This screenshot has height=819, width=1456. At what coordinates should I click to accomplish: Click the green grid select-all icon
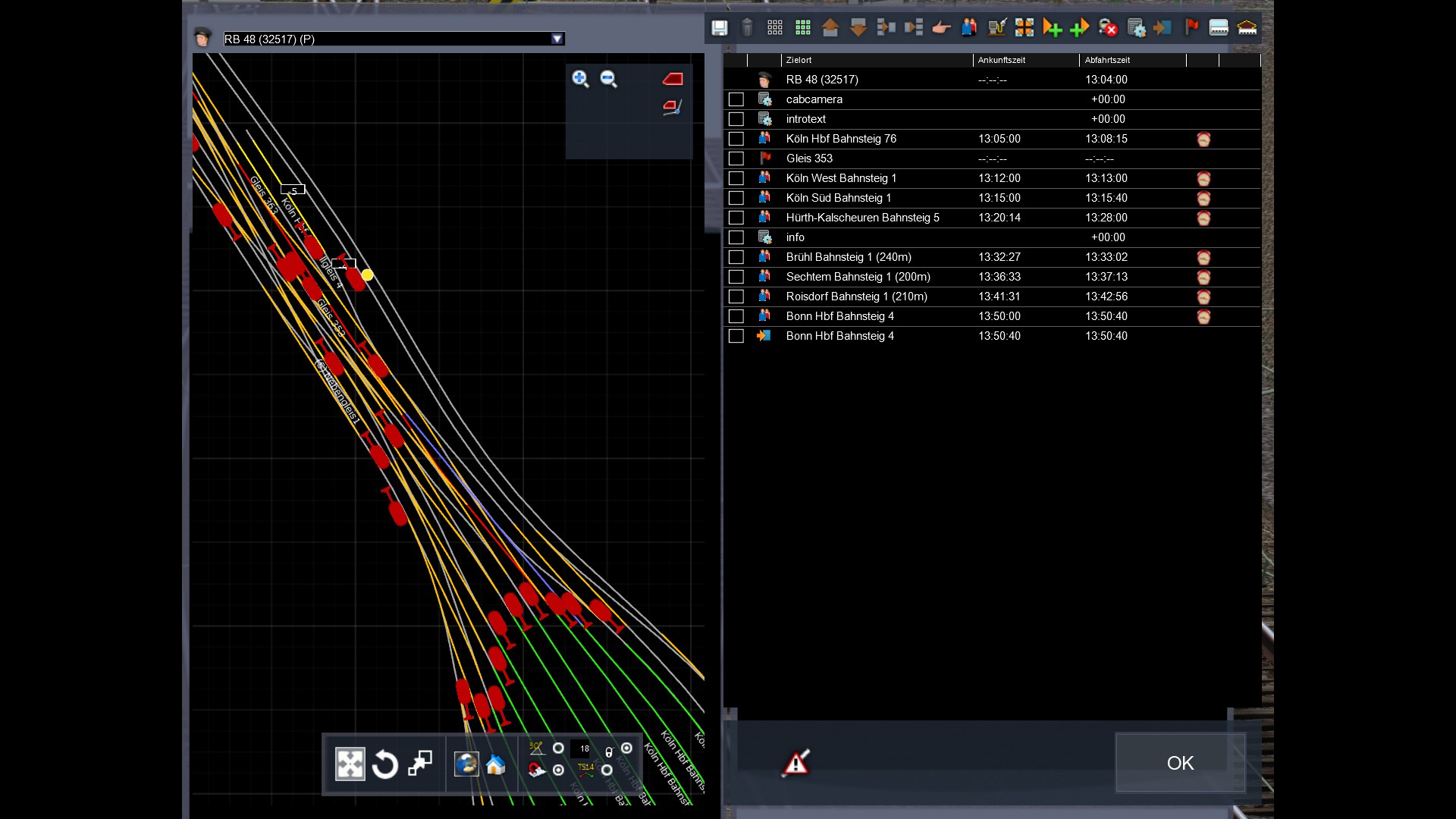pyautogui.click(x=803, y=28)
